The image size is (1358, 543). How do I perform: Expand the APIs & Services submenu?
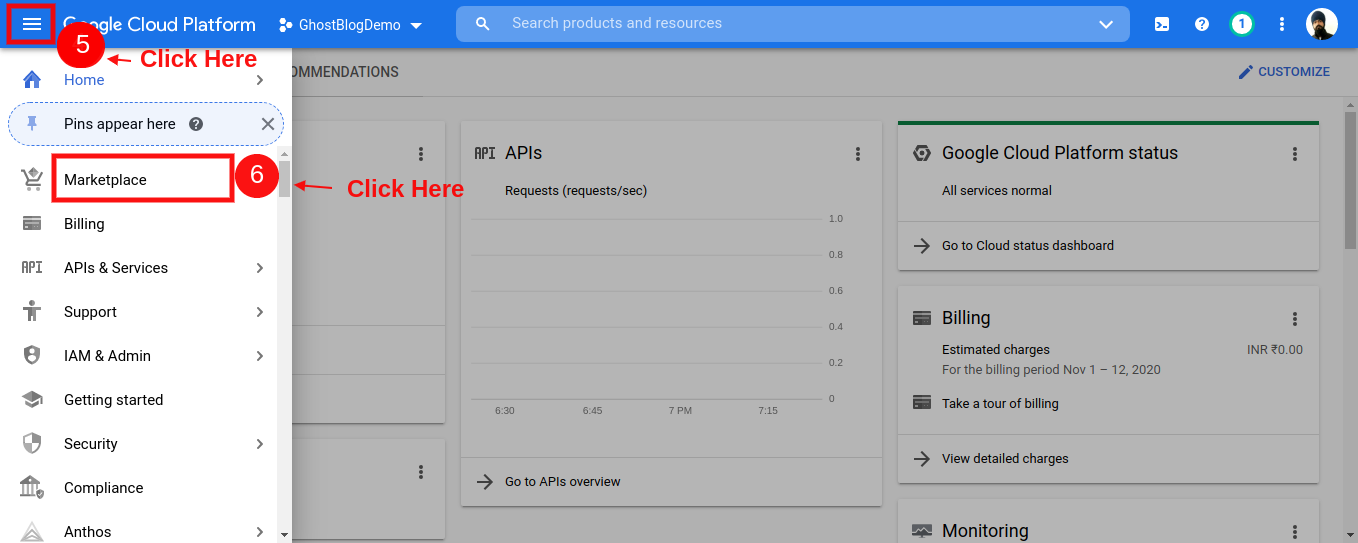pos(259,268)
